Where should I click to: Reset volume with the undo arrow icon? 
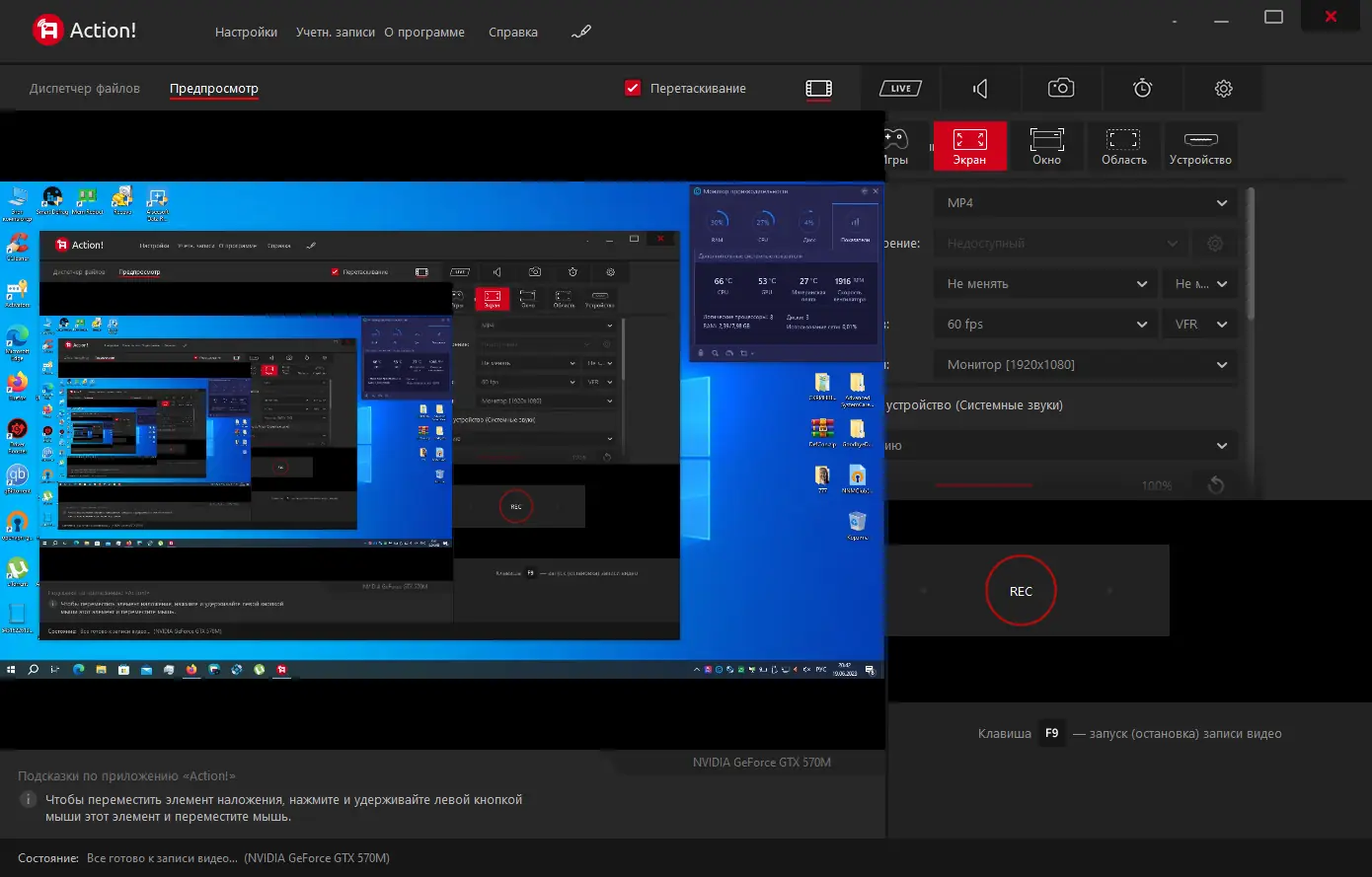[x=1215, y=484]
